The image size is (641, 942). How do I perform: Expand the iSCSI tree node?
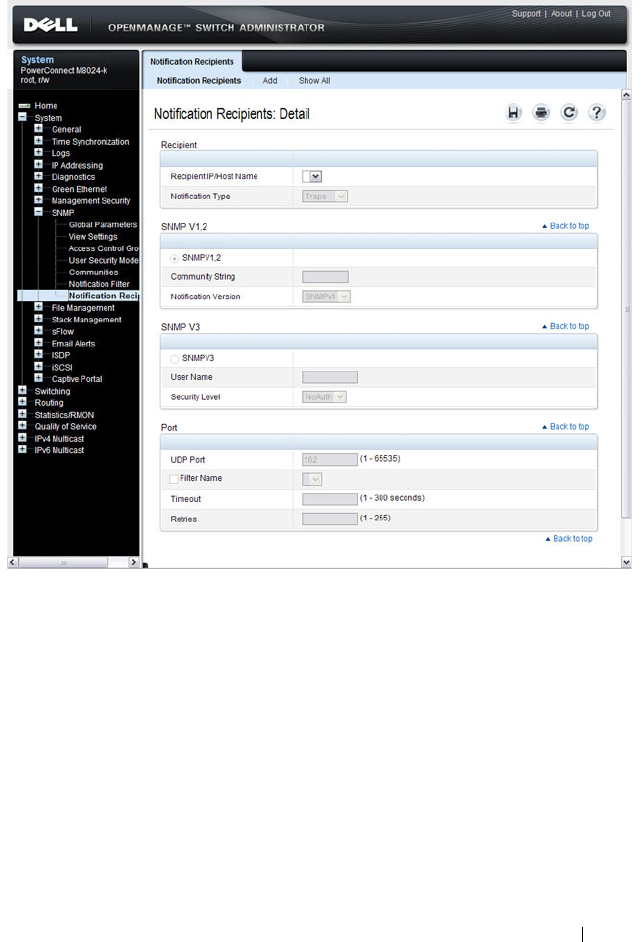pyautogui.click(x=38, y=366)
